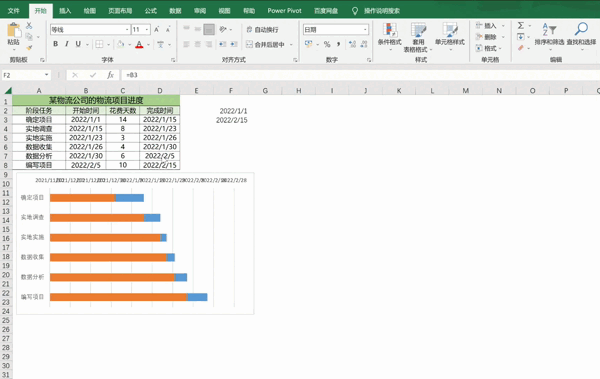
Task: Click the text orientation icon
Action: click(223, 29)
